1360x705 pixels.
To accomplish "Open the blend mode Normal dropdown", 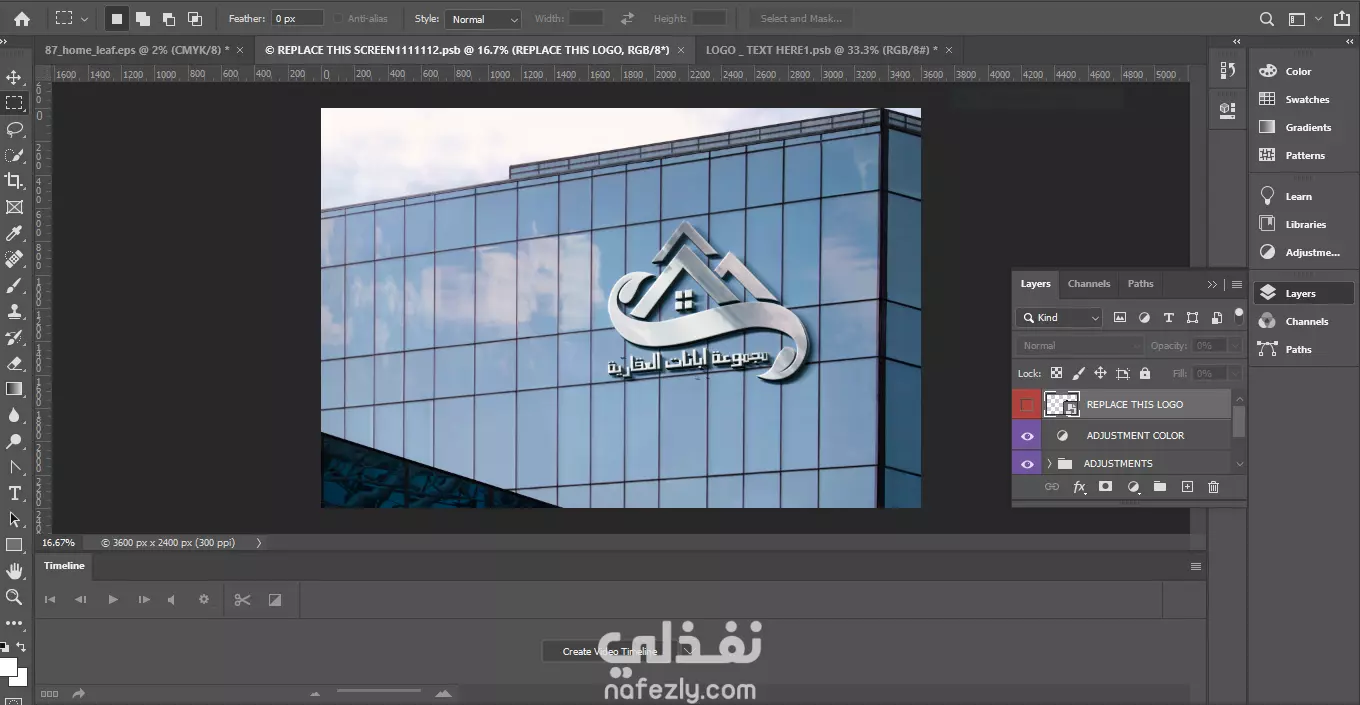I will click(1079, 345).
